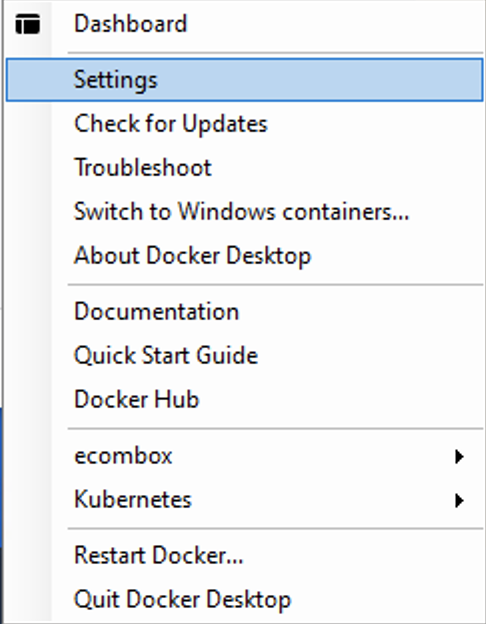Change container type to Windows containers

pyautogui.click(x=244, y=211)
